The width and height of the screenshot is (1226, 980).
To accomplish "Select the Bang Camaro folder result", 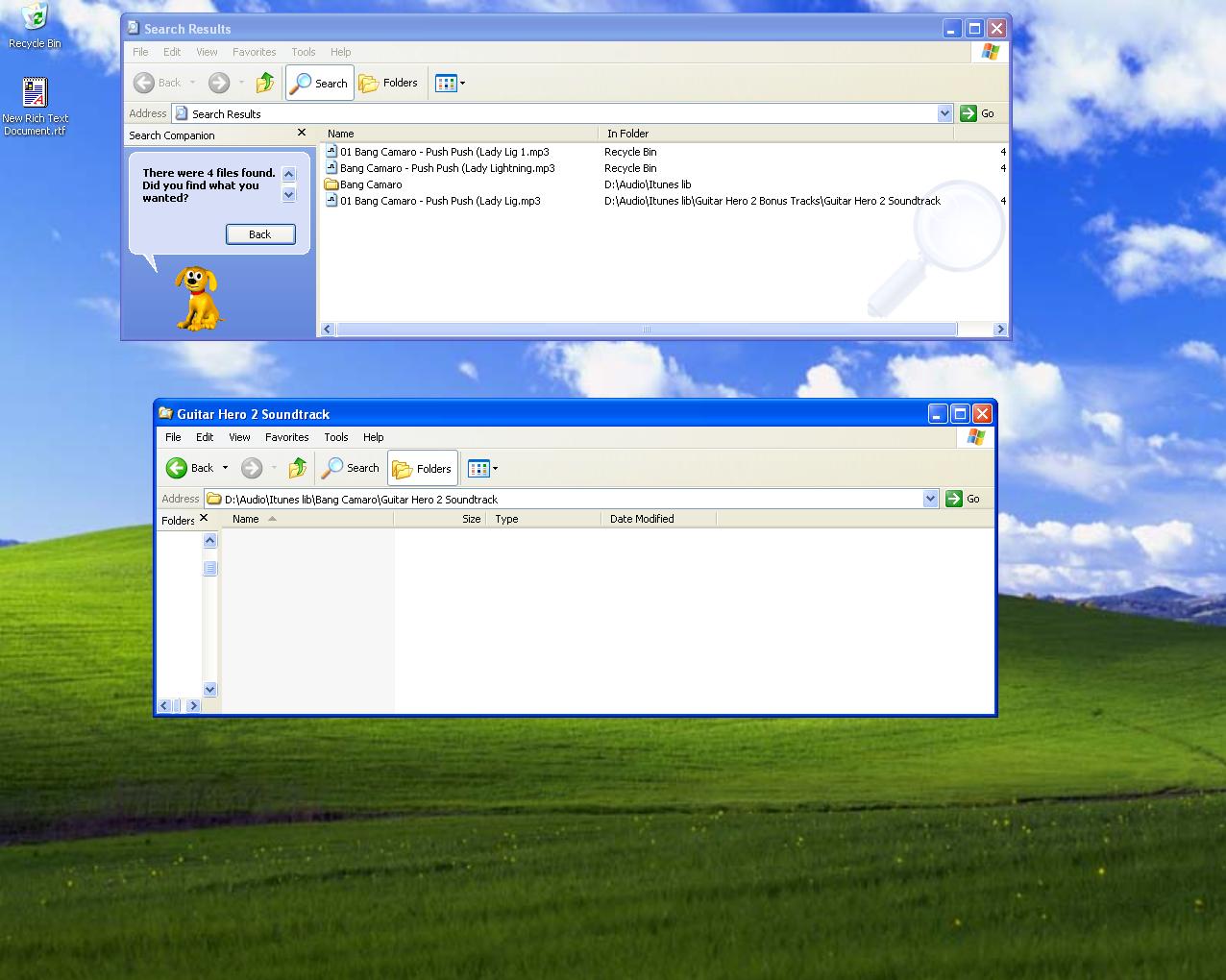I will click(364, 184).
